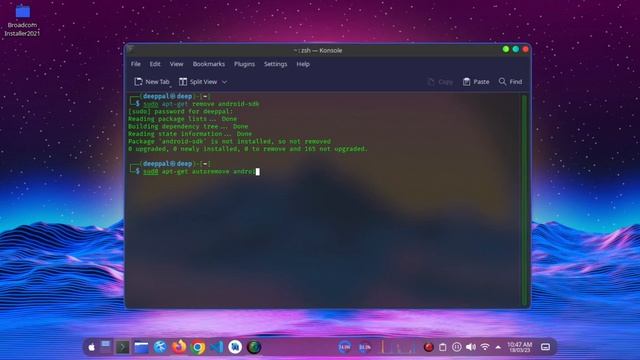Open the Settings menu
The image size is (640, 360).
coord(276,64)
